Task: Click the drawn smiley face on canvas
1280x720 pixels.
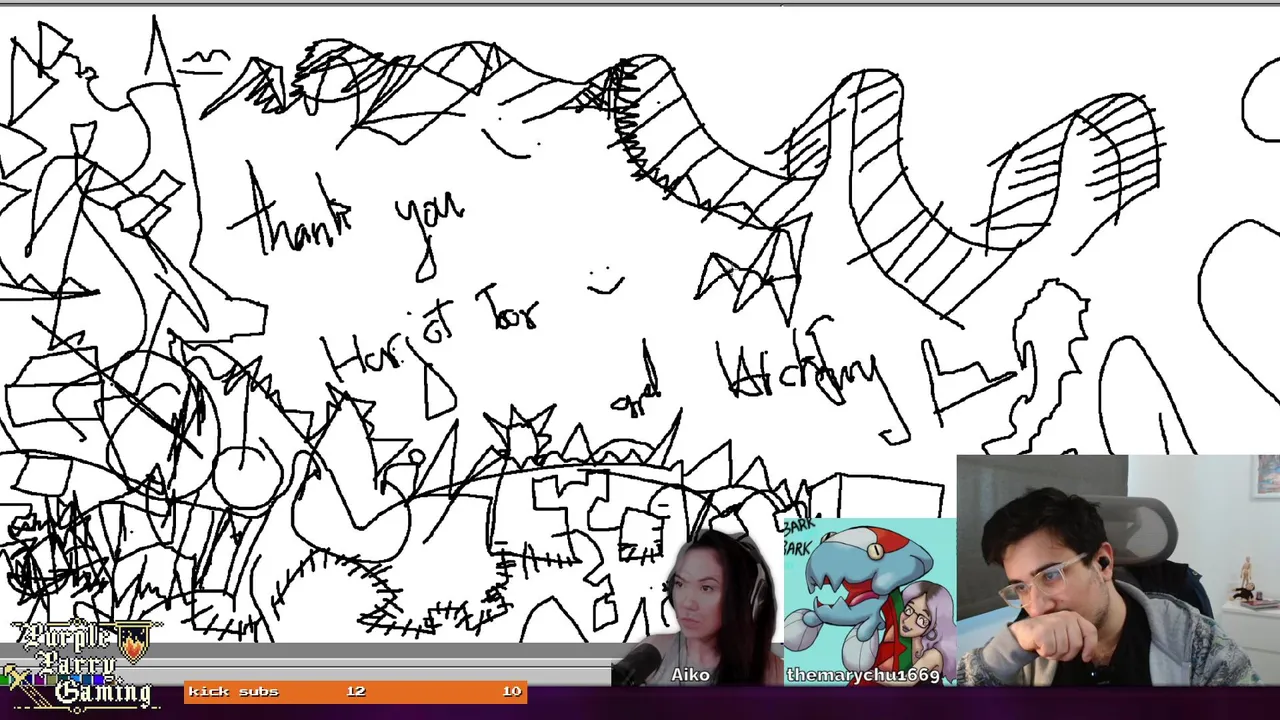Action: coord(604,281)
